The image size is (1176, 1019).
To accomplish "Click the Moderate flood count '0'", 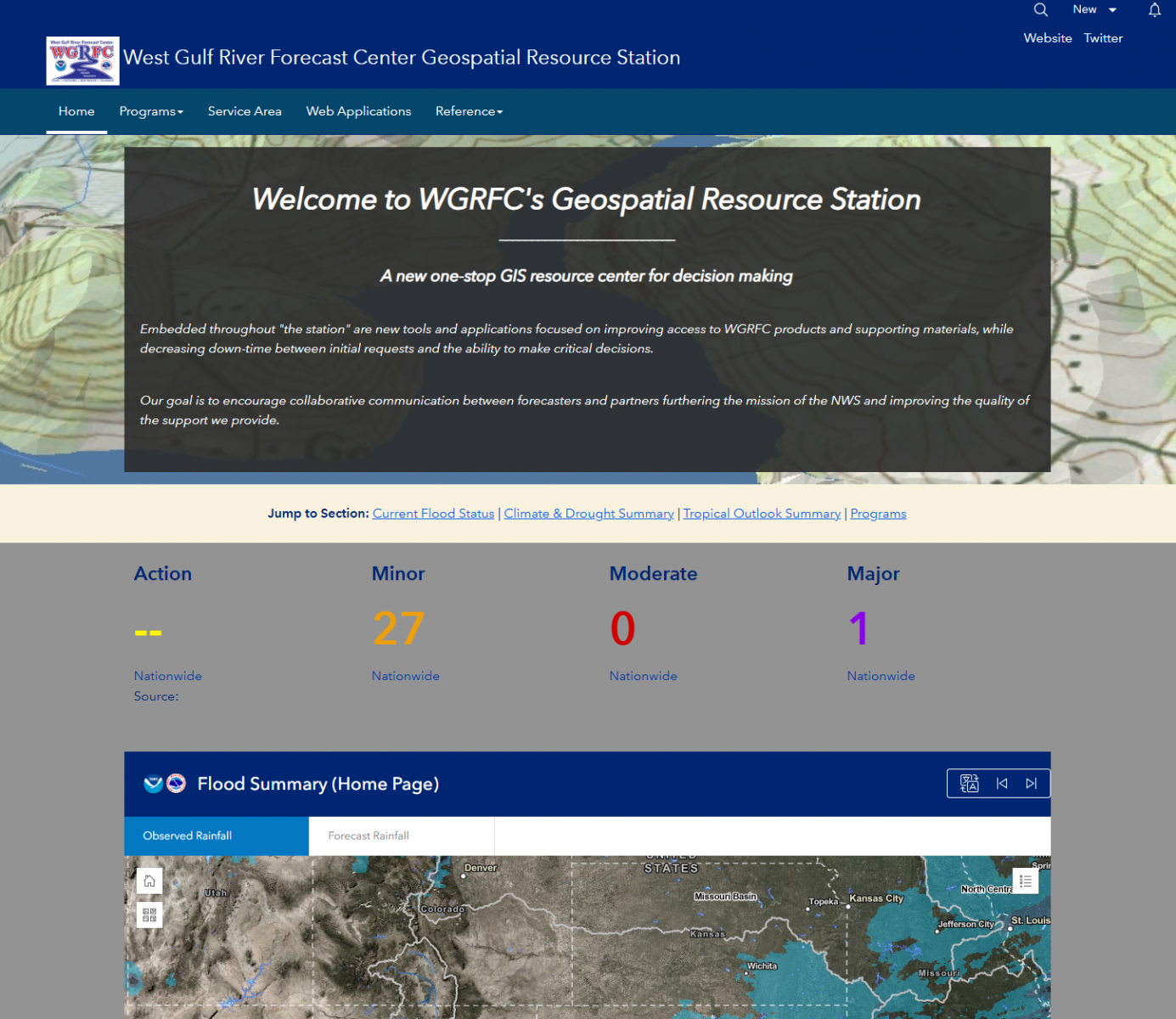I will tap(622, 629).
